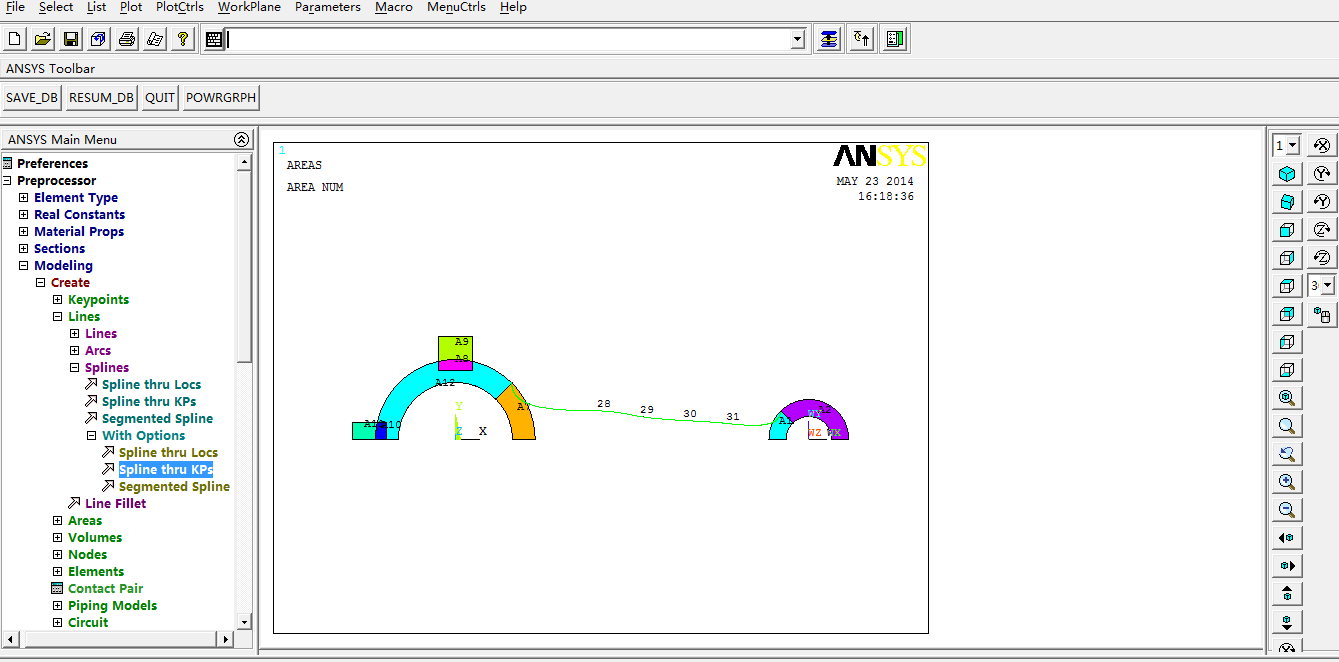The image size is (1339, 662).
Task: Click the Save Analysis floppy disk icon
Action: coord(71,39)
